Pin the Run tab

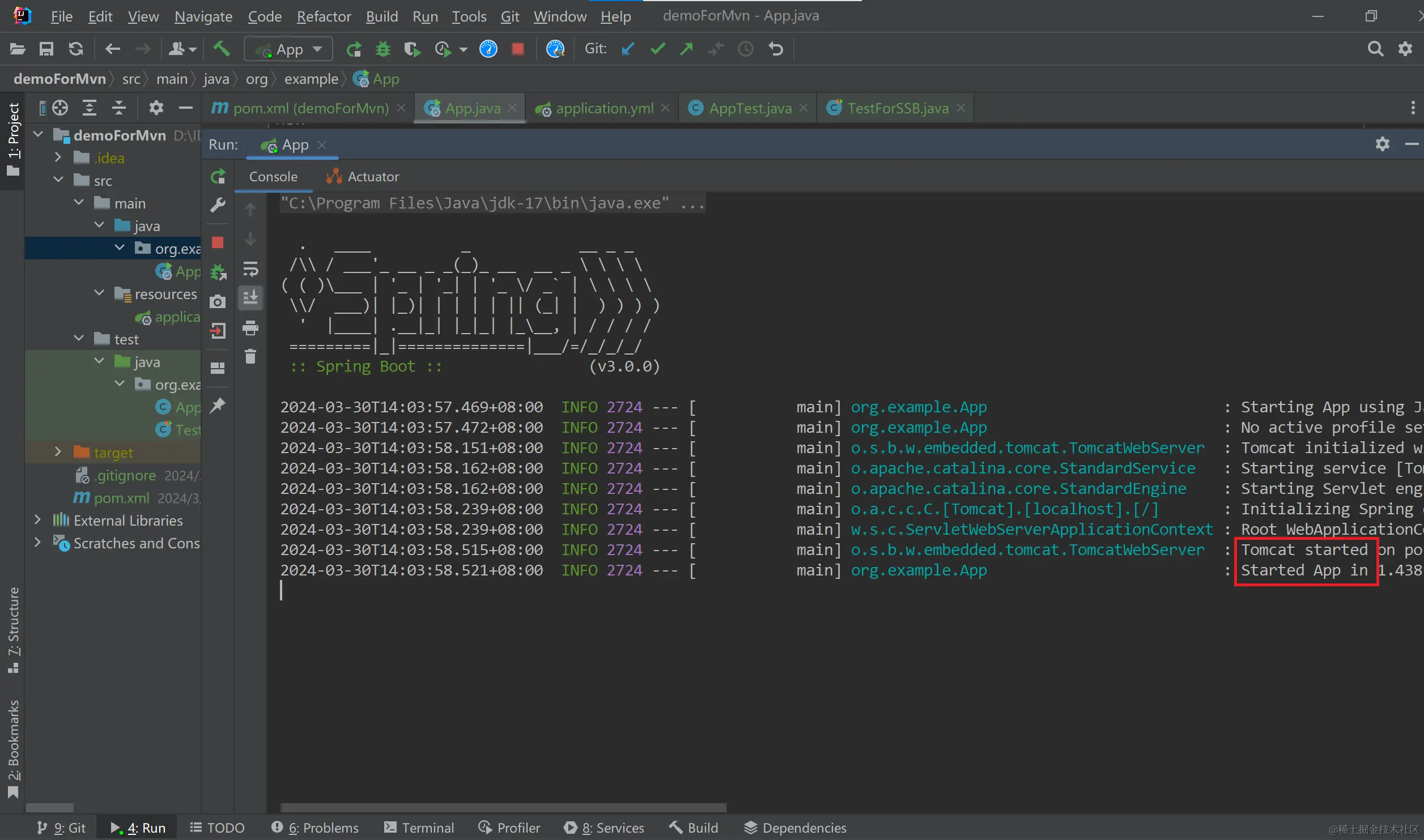point(218,405)
